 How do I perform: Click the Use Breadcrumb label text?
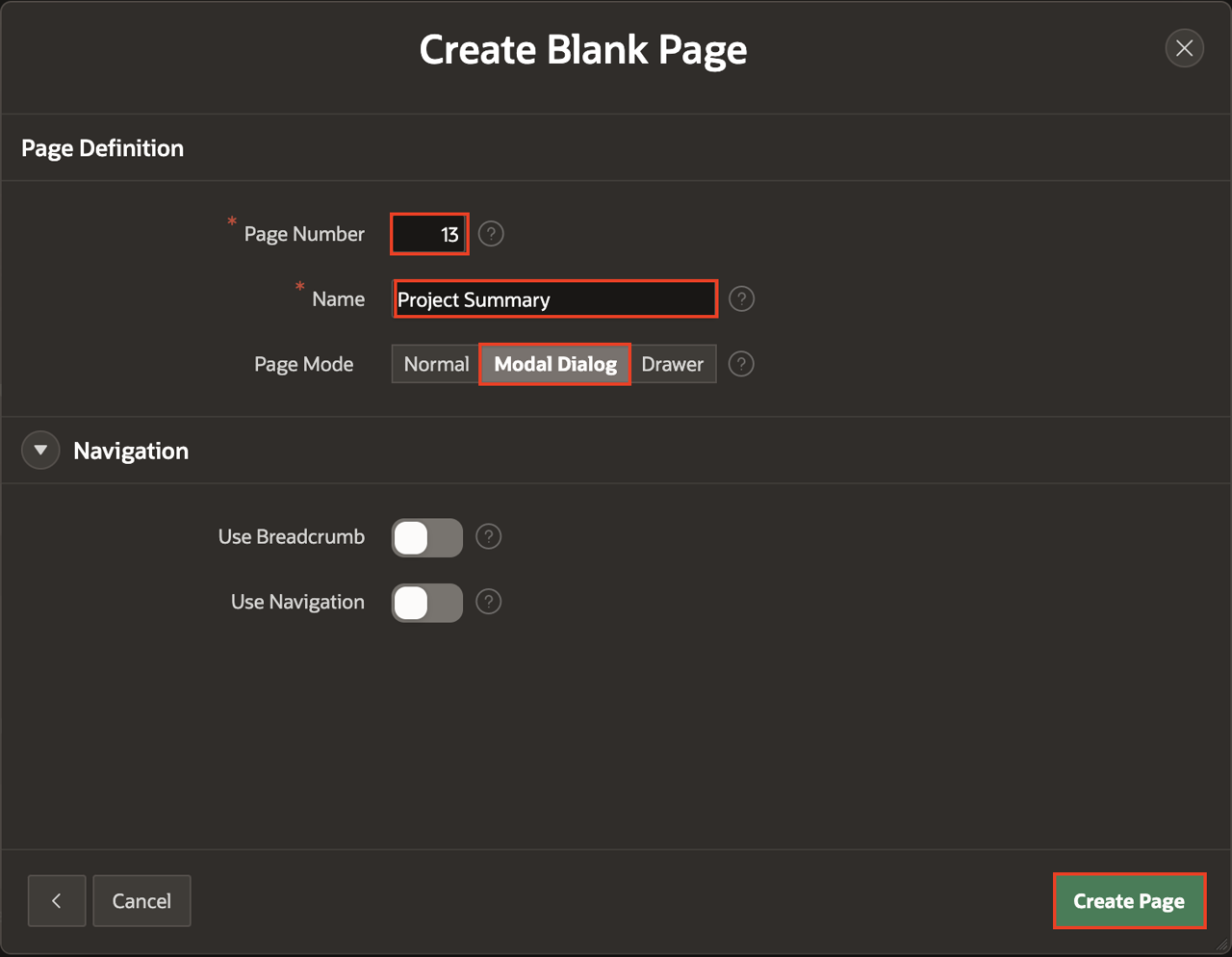[x=291, y=537]
